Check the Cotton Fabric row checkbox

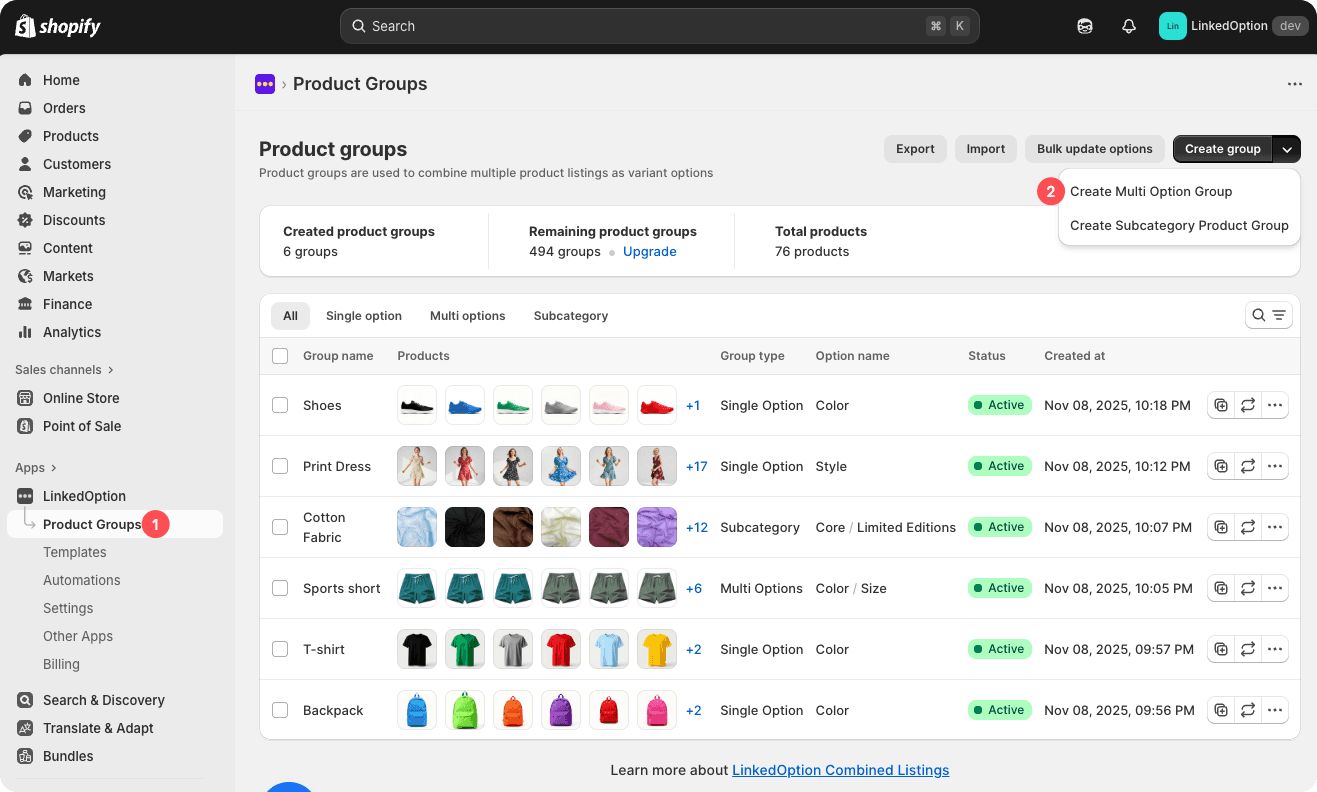pyautogui.click(x=280, y=527)
